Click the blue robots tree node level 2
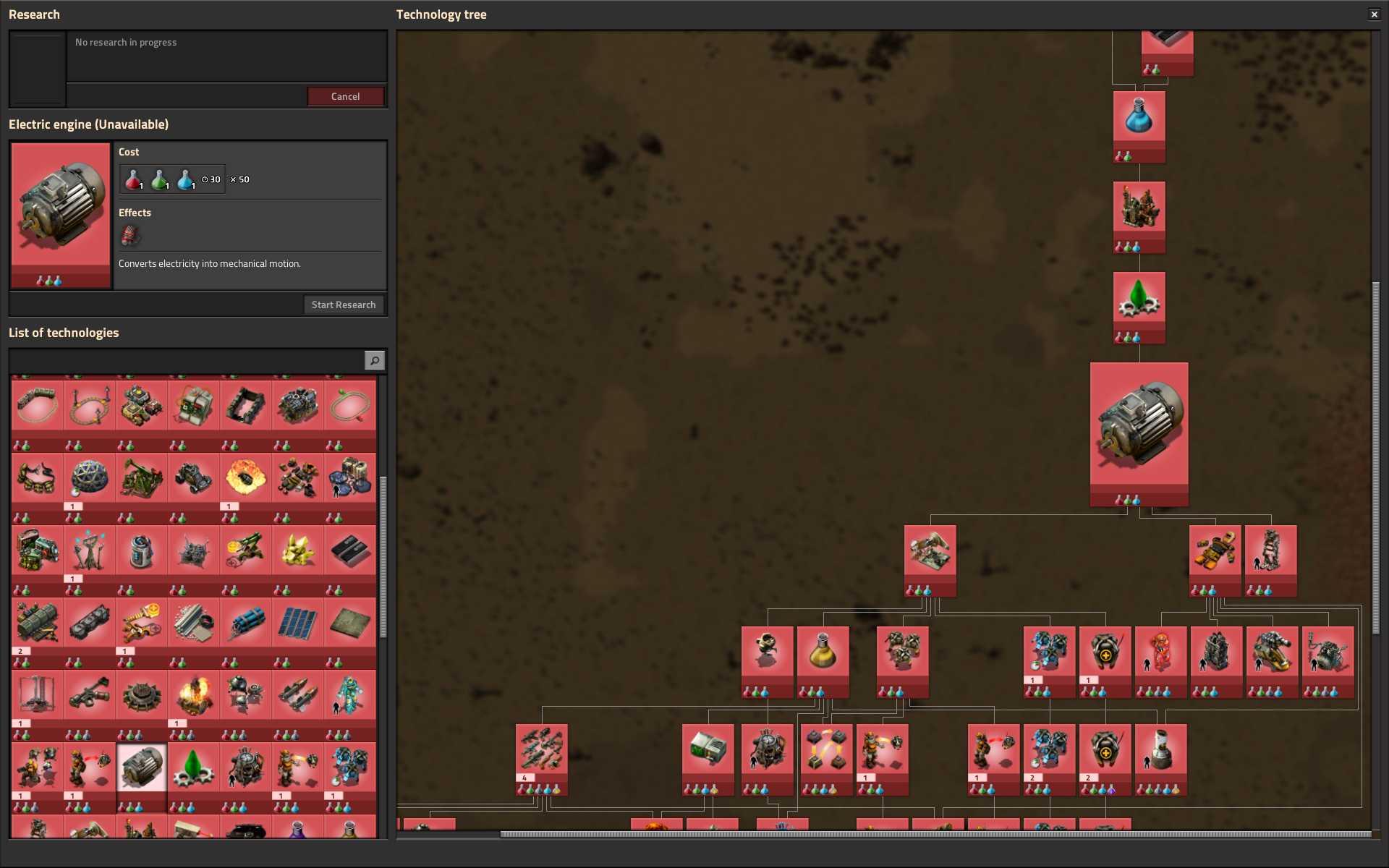 click(x=1049, y=759)
